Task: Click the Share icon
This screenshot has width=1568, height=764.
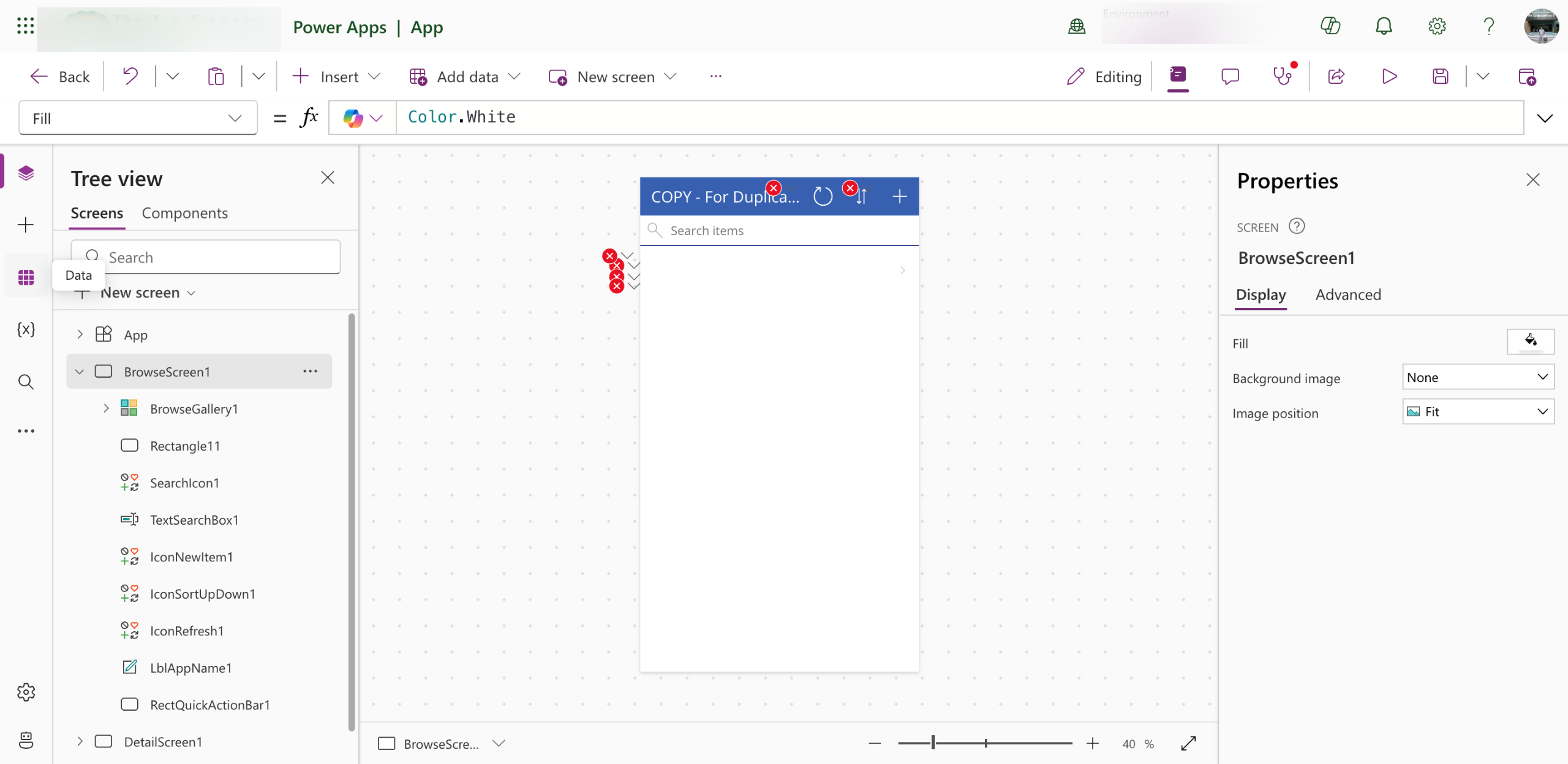Action: click(x=1336, y=77)
